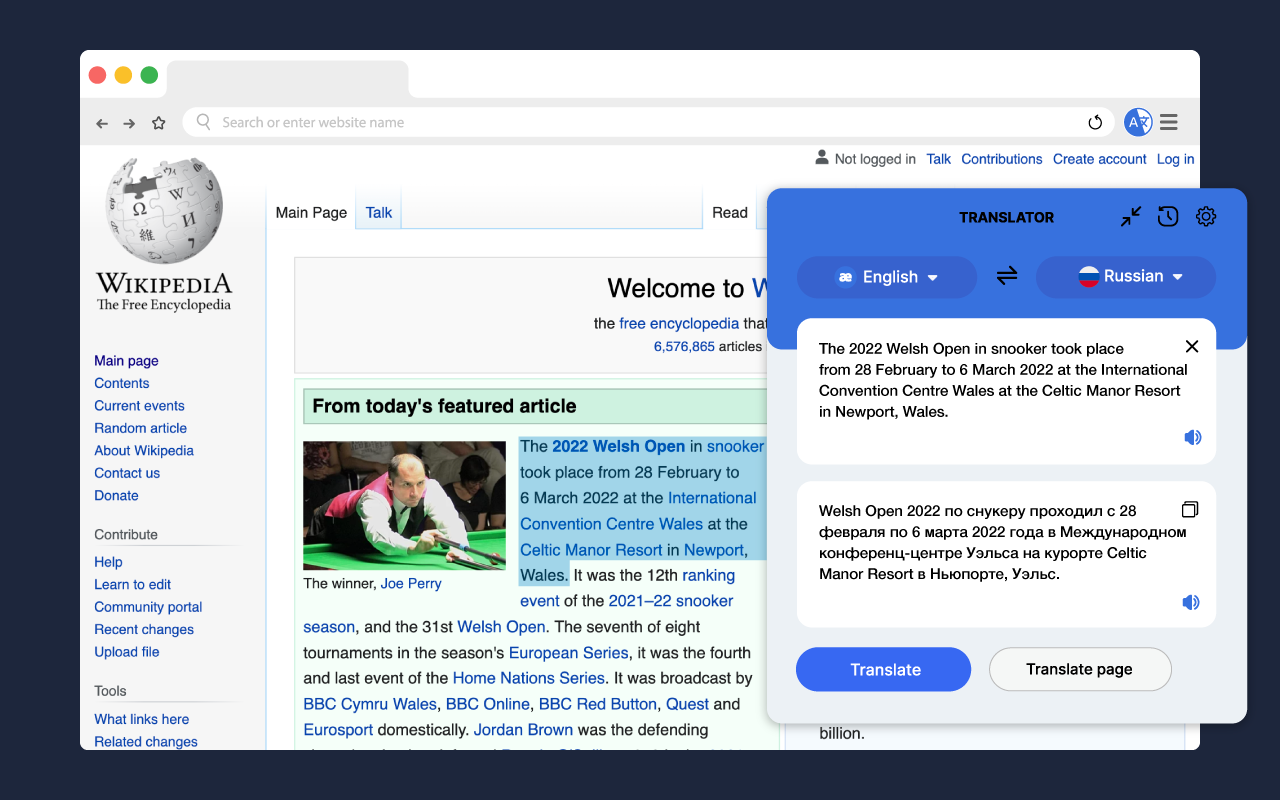Listen to the Russian translation audio
Image resolution: width=1280 pixels, height=800 pixels.
[1191, 603]
